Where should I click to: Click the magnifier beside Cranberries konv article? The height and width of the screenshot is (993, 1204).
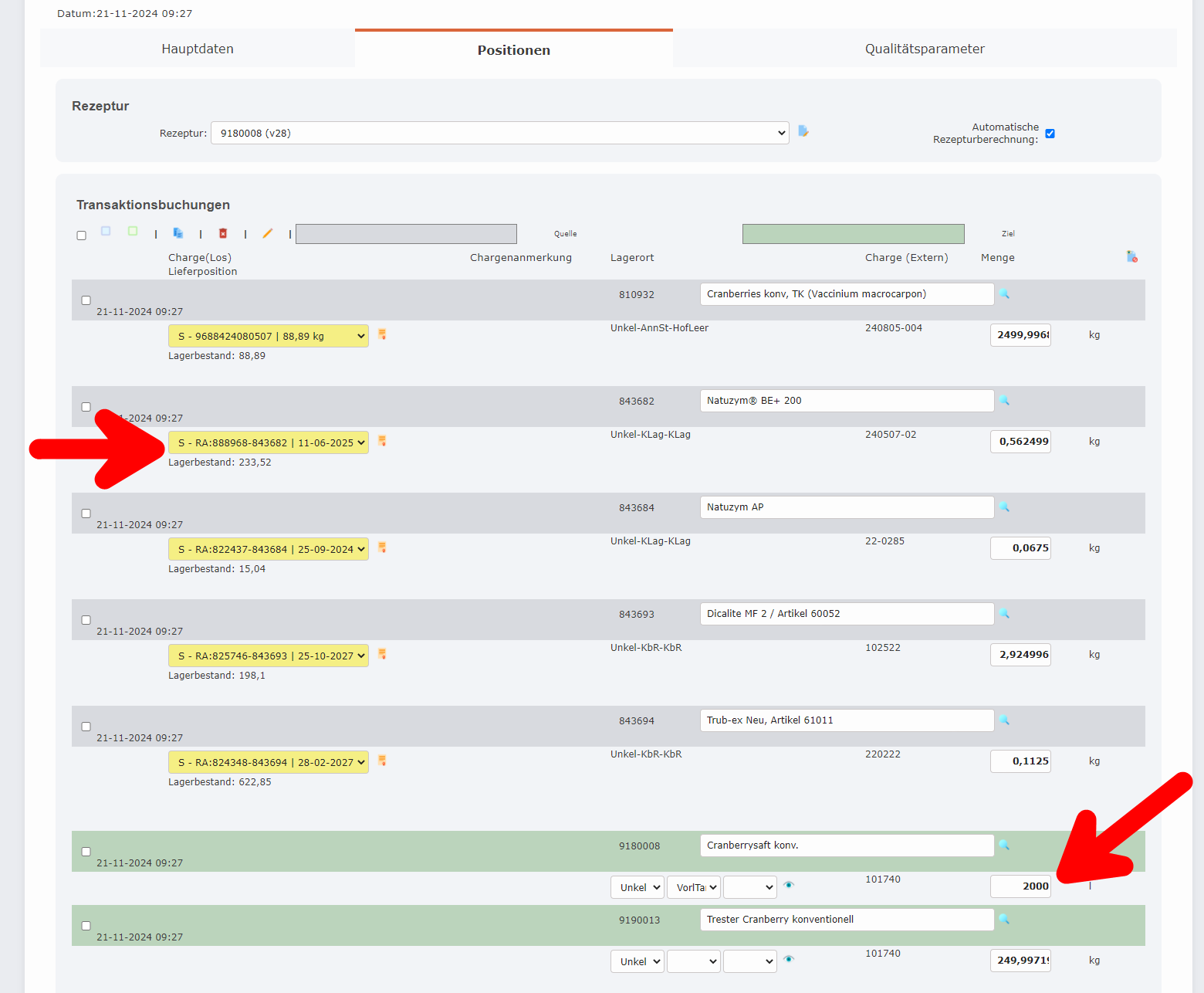click(x=1004, y=293)
